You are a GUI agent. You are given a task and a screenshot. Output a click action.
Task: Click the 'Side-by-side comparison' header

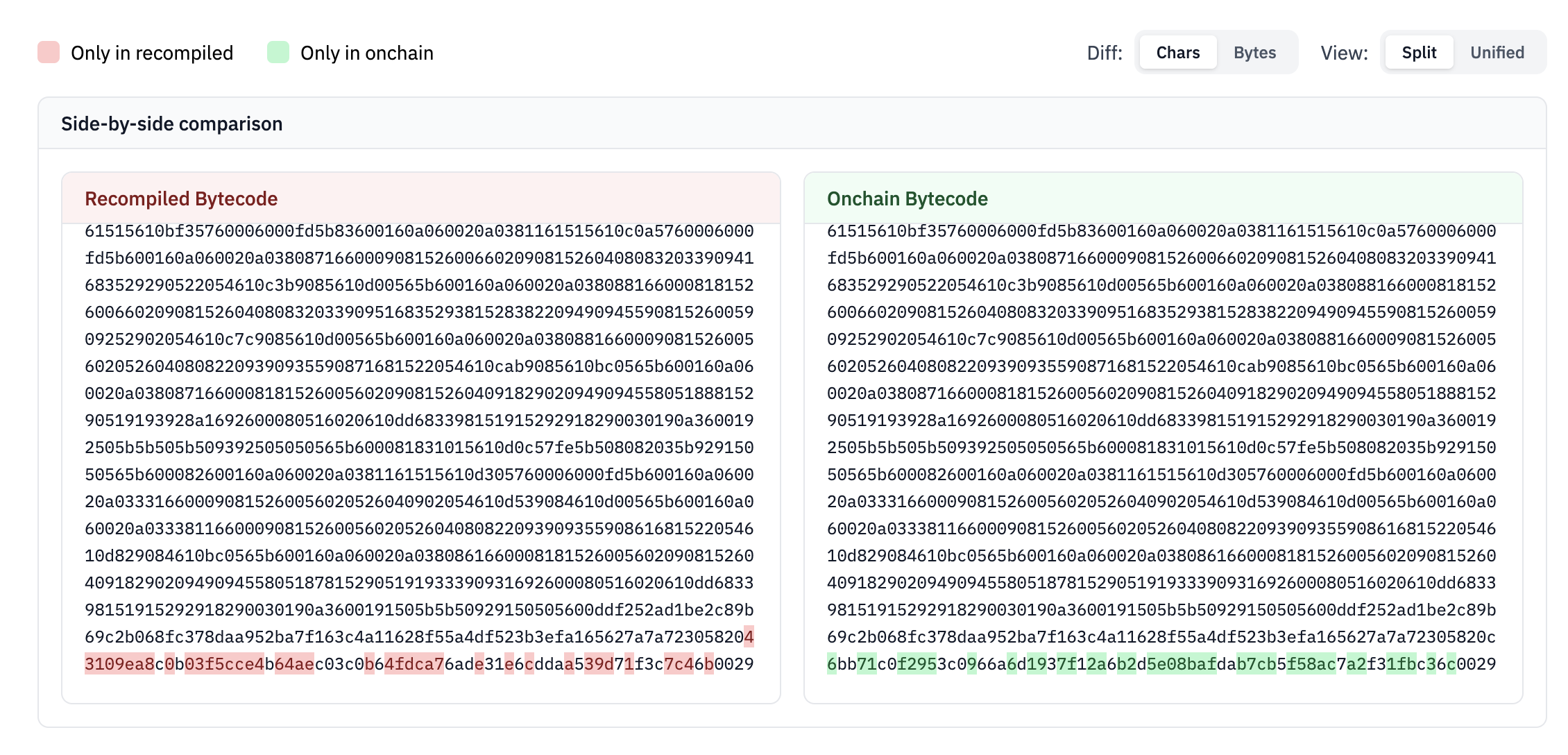[x=171, y=124]
